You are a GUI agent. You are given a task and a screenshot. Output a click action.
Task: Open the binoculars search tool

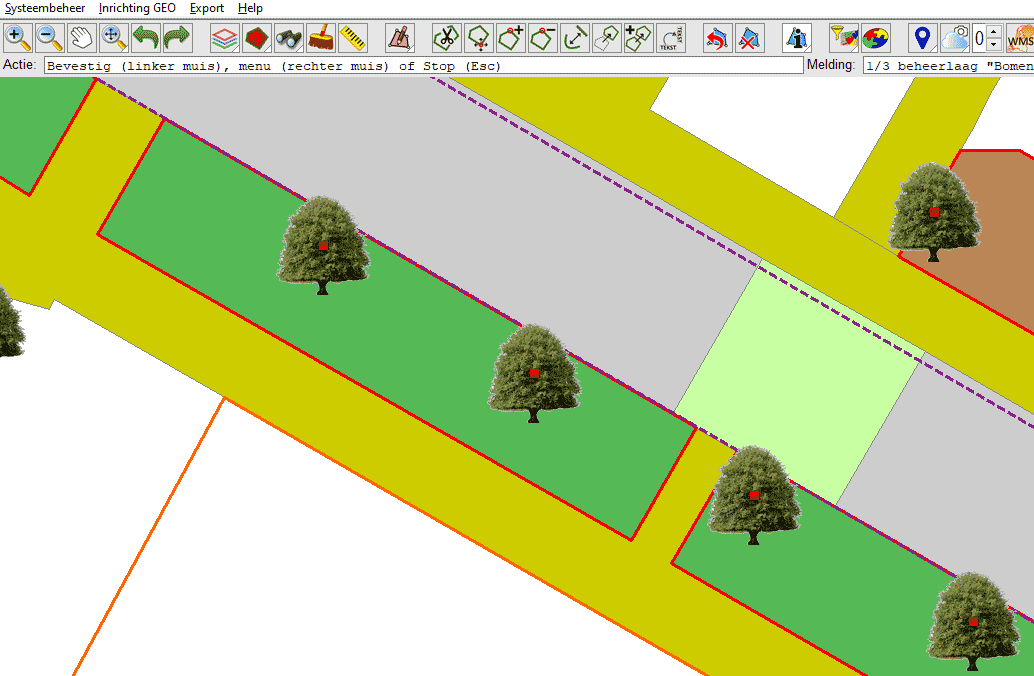[x=289, y=38]
